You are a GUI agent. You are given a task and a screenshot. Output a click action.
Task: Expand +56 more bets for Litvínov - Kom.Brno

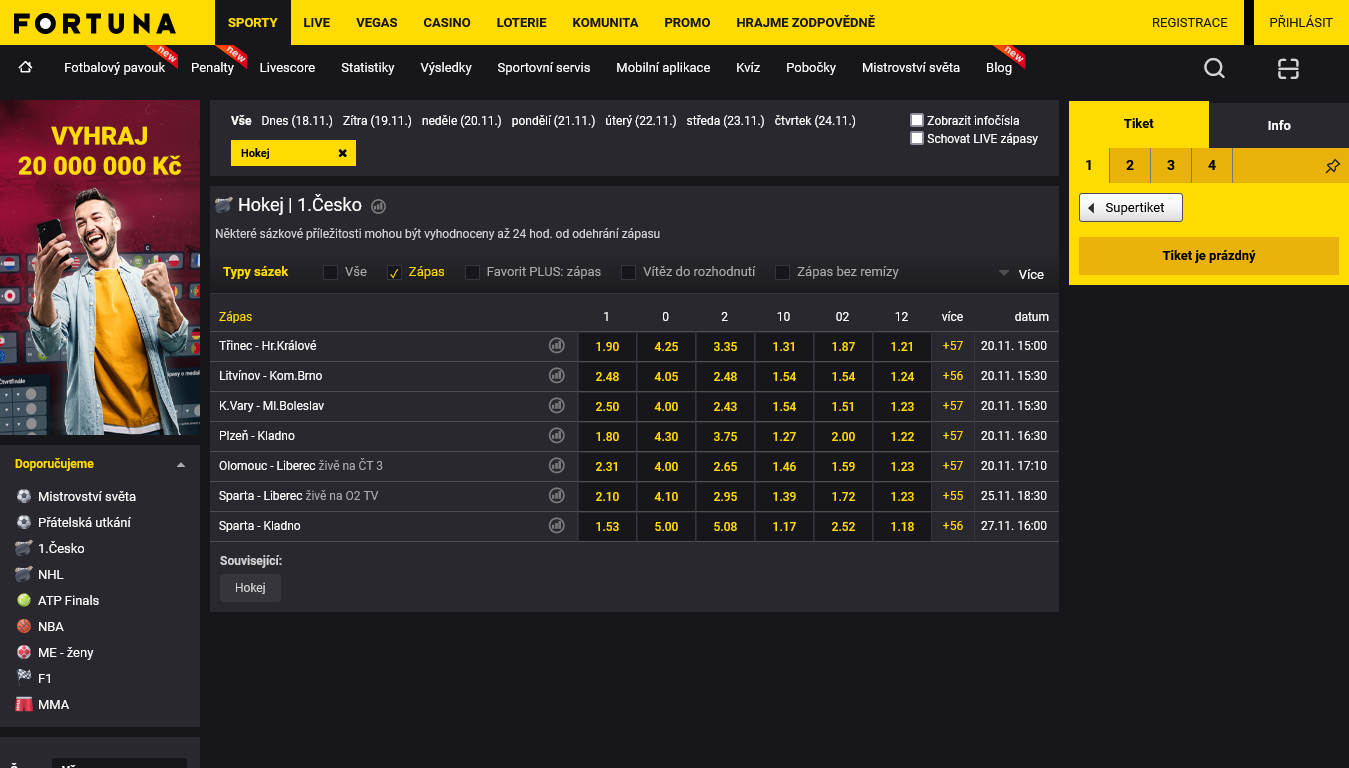(x=952, y=376)
